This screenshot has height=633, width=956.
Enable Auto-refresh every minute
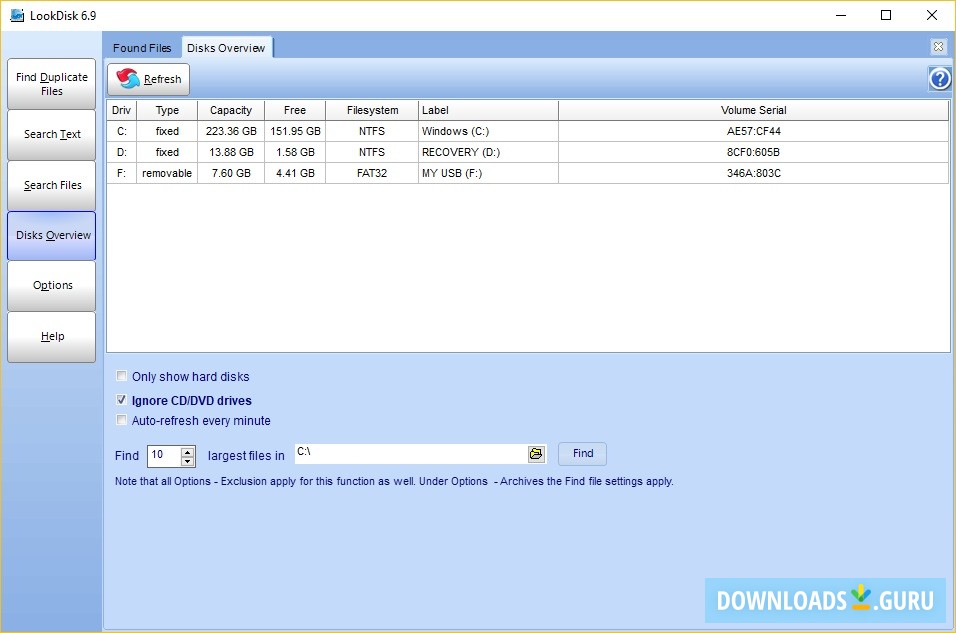[x=121, y=420]
